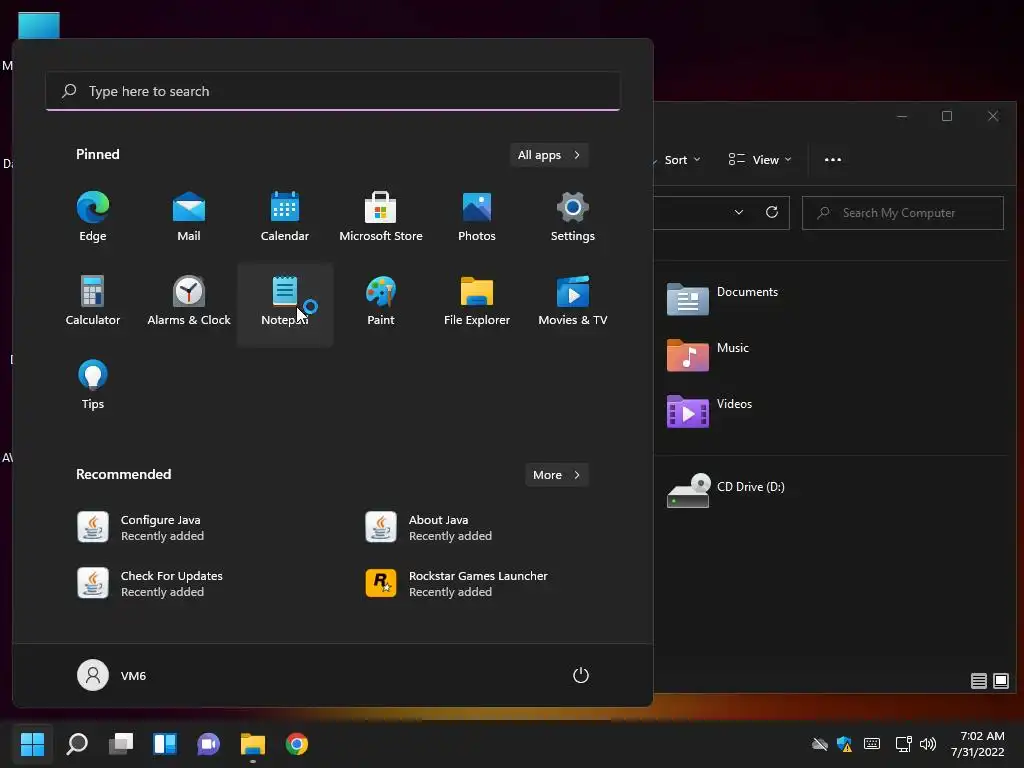The image size is (1024, 768).
Task: Launch the Photos app
Action: click(477, 217)
